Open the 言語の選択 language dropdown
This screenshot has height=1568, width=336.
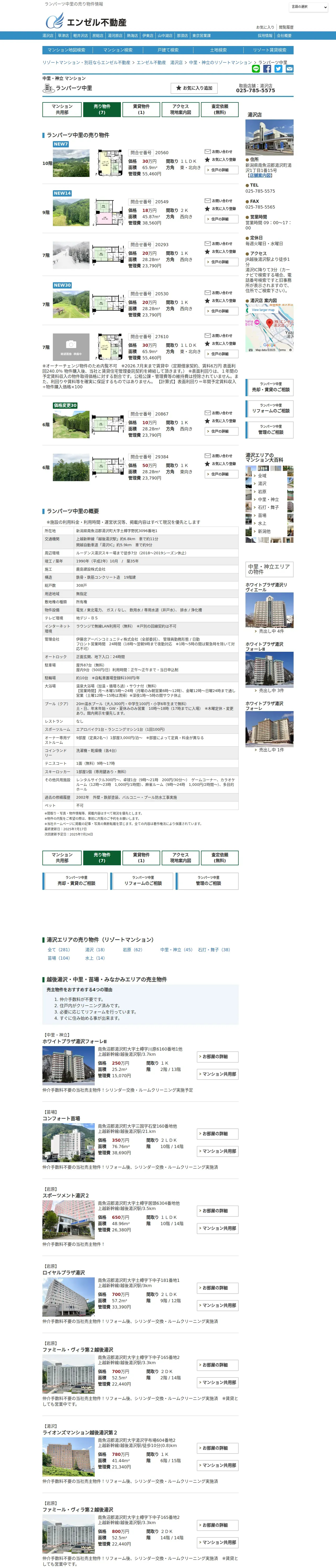[309, 7]
